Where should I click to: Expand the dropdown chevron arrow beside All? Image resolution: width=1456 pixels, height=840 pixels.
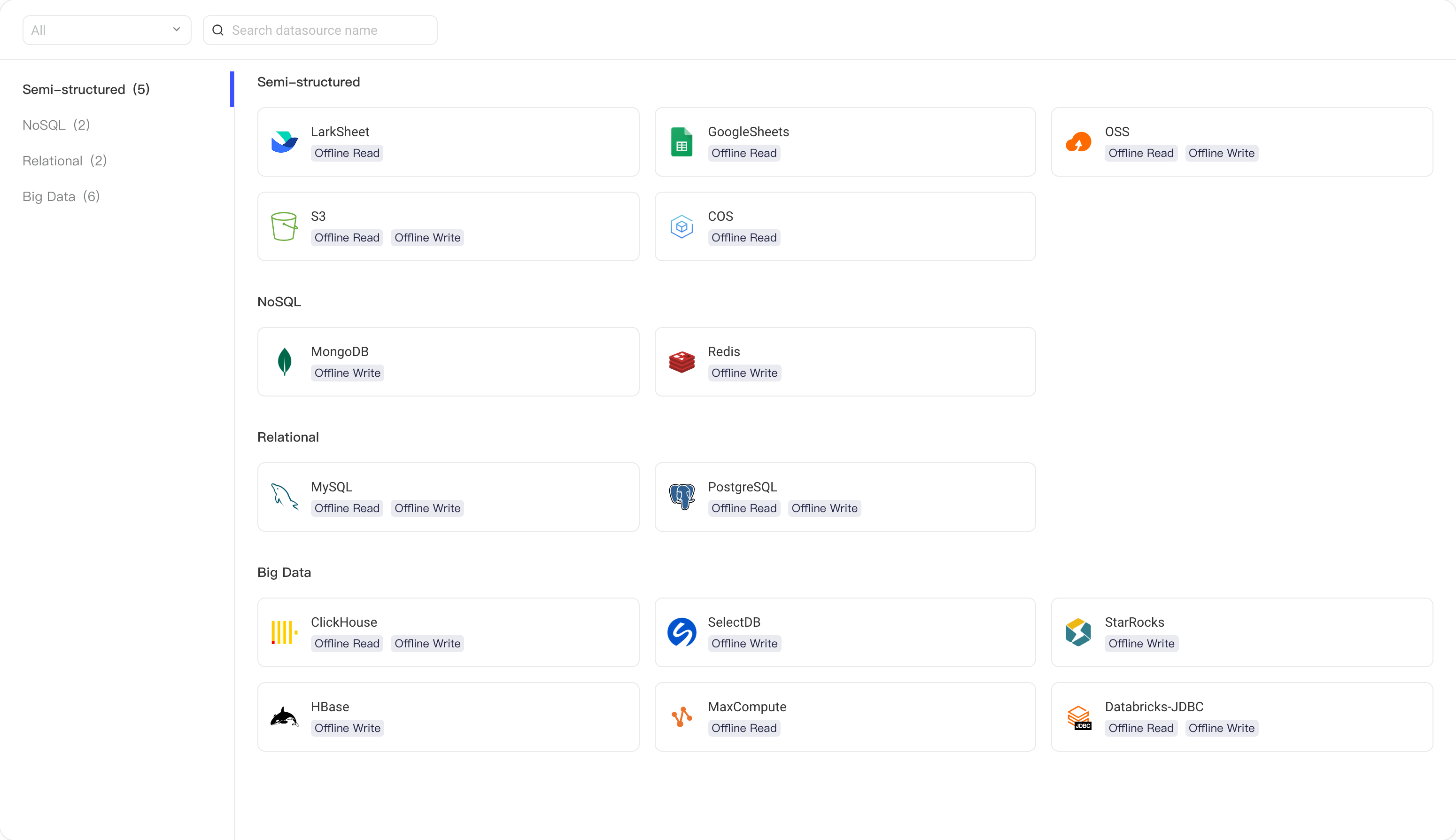click(x=177, y=30)
